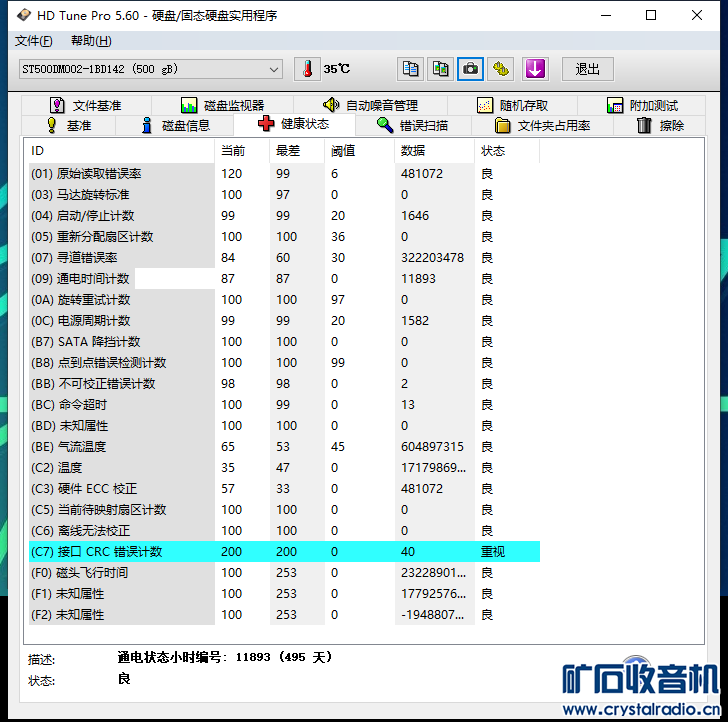Open the drive selection dropdown ST500DM002
Screen dimensions: 728x722
(150, 69)
